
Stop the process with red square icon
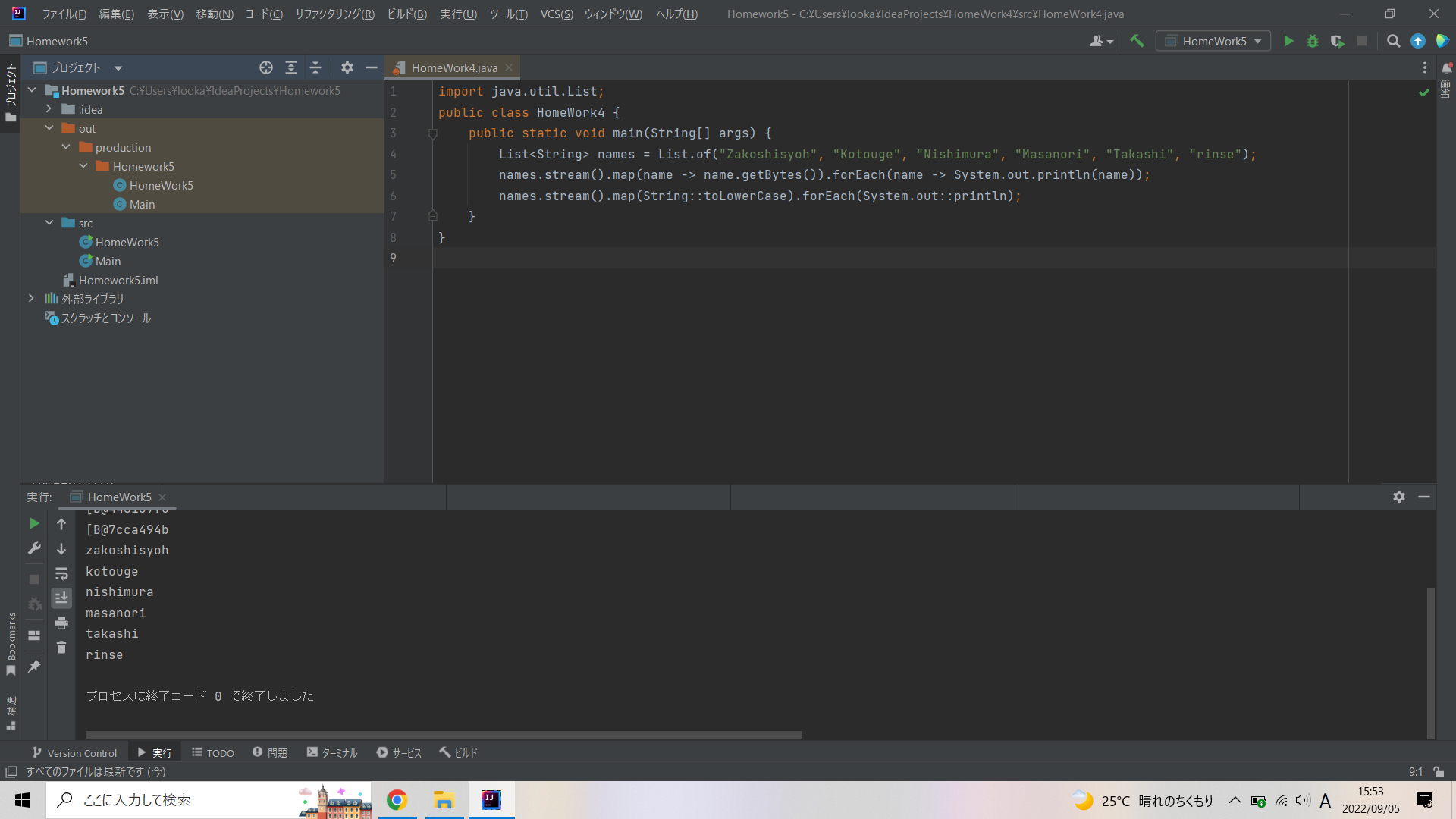coord(1362,41)
